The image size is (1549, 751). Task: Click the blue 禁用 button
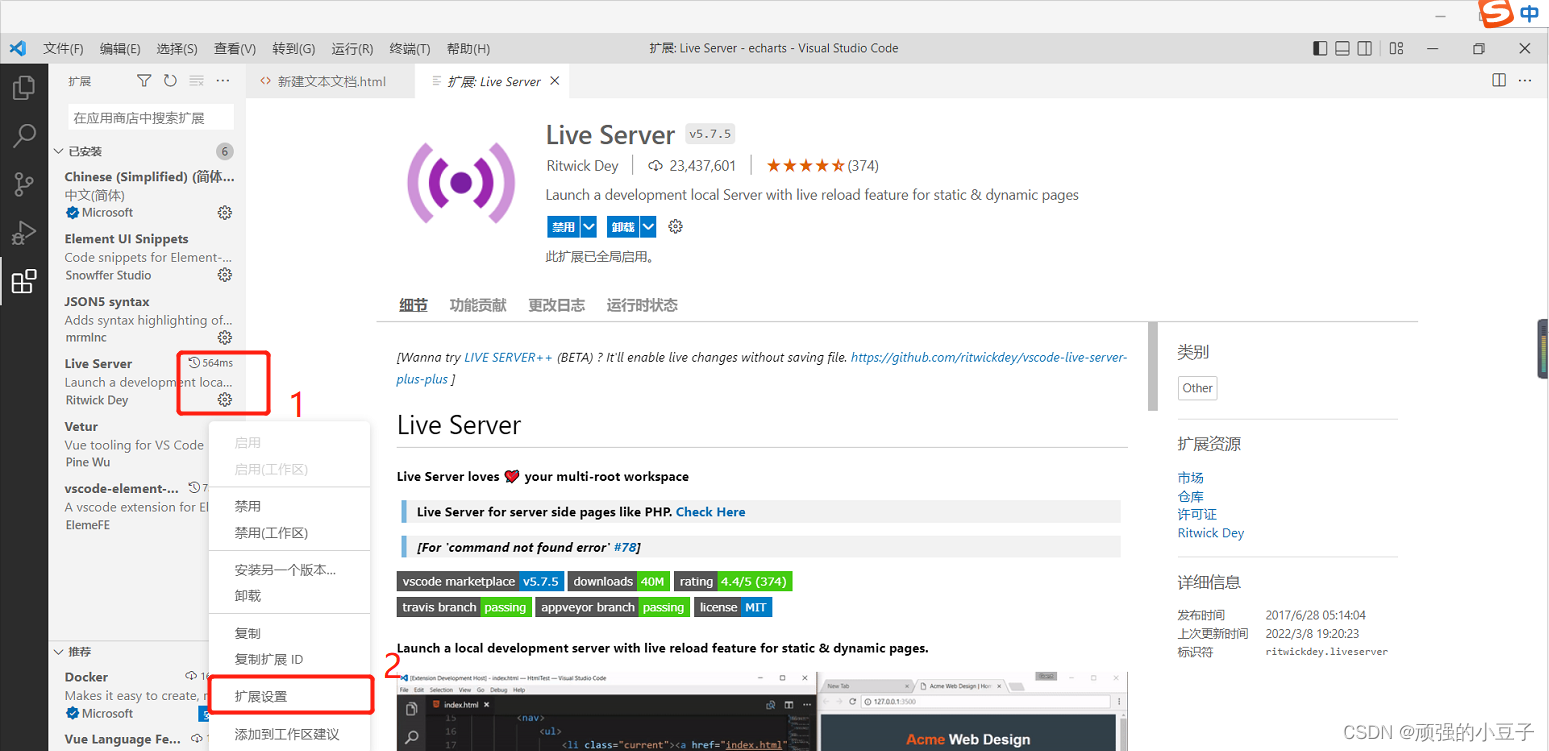click(563, 227)
